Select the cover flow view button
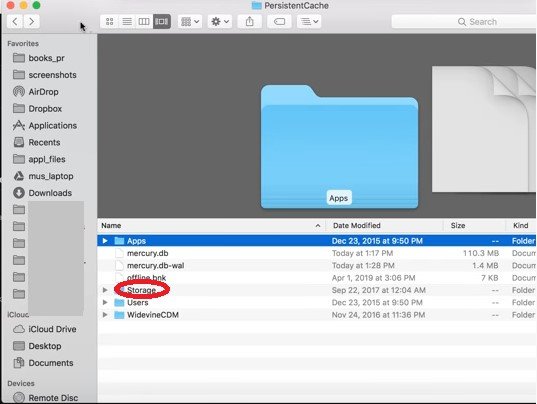Viewport: 537px width, 404px height. point(162,22)
